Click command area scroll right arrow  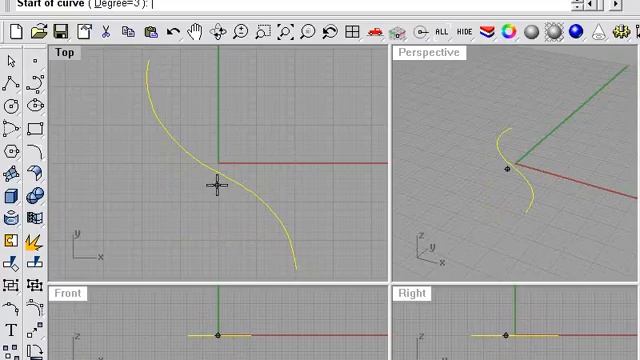click(x=616, y=4)
